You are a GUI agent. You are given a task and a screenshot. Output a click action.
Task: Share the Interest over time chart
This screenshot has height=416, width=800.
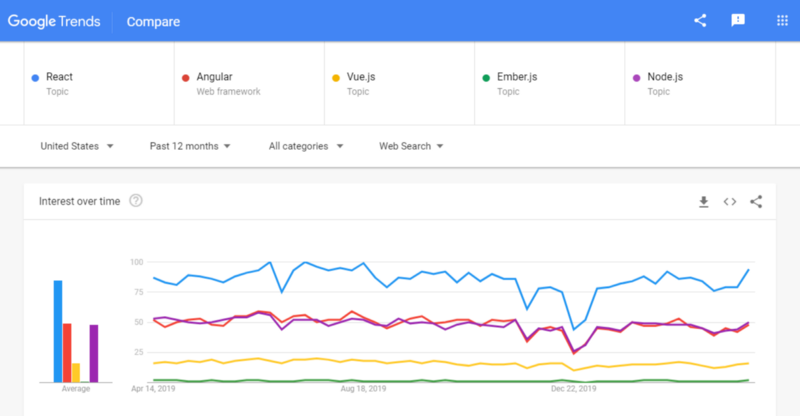756,202
